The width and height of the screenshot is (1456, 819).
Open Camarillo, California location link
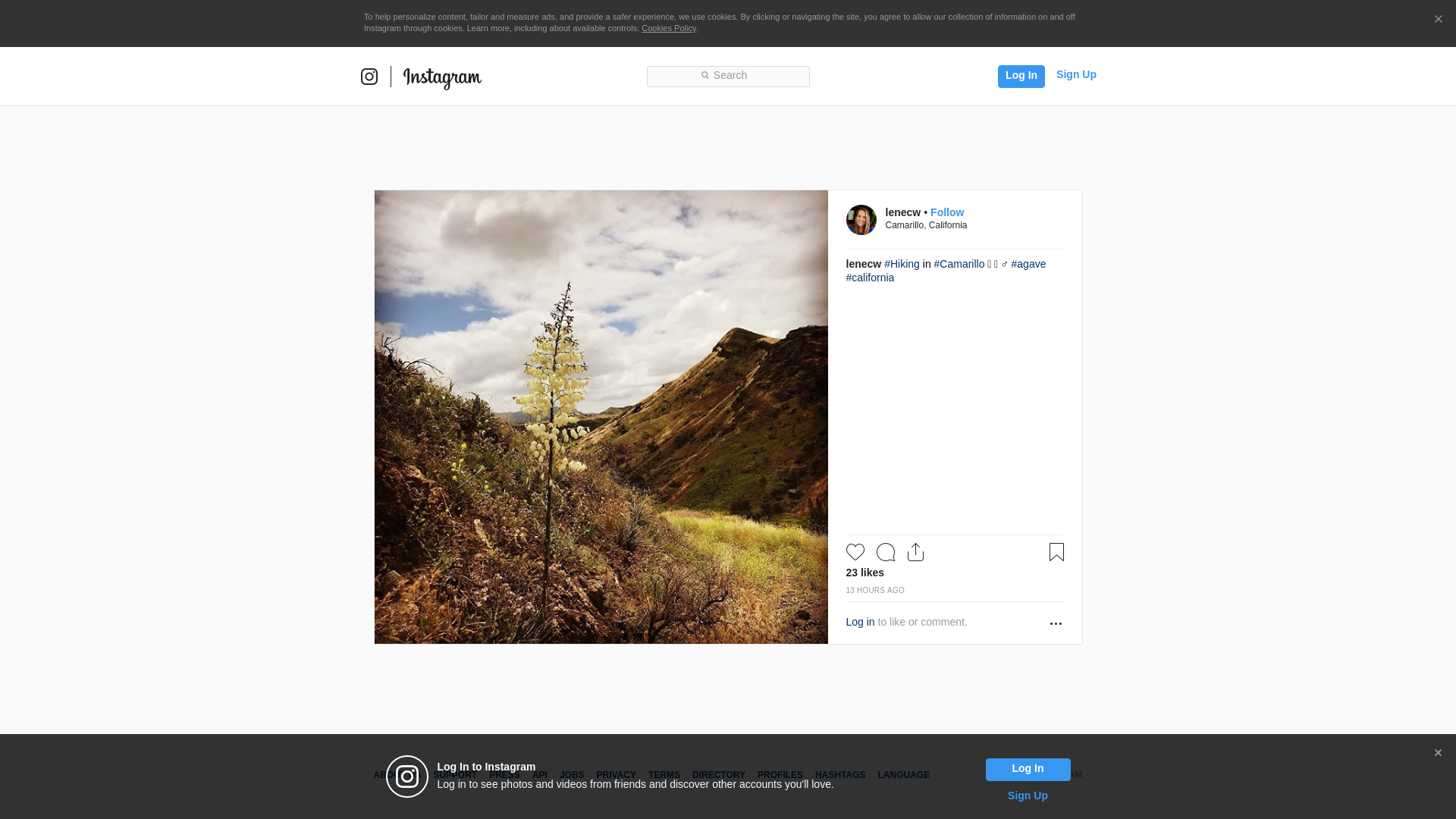point(926,225)
